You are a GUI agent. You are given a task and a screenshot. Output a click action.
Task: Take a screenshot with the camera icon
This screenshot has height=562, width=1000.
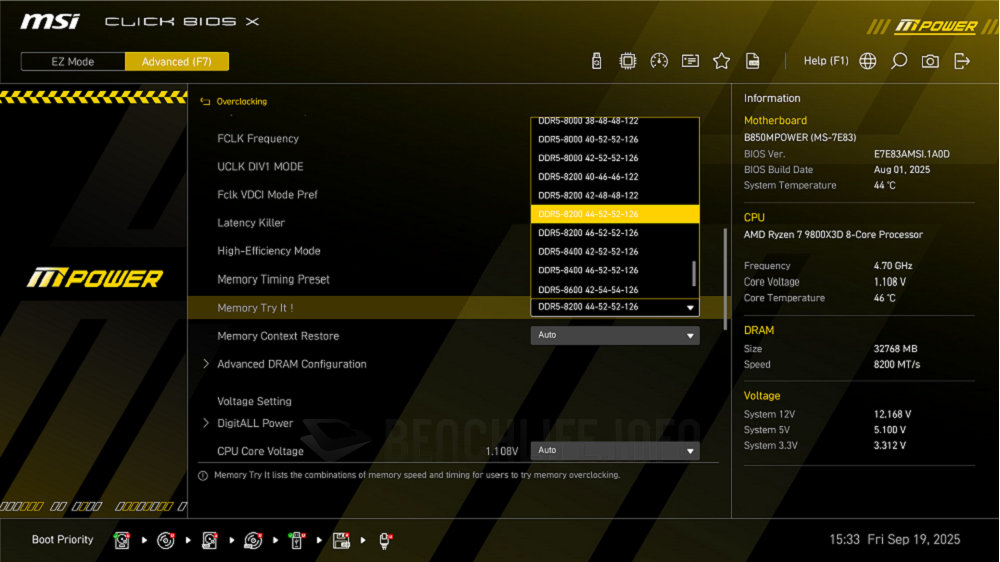coord(930,61)
